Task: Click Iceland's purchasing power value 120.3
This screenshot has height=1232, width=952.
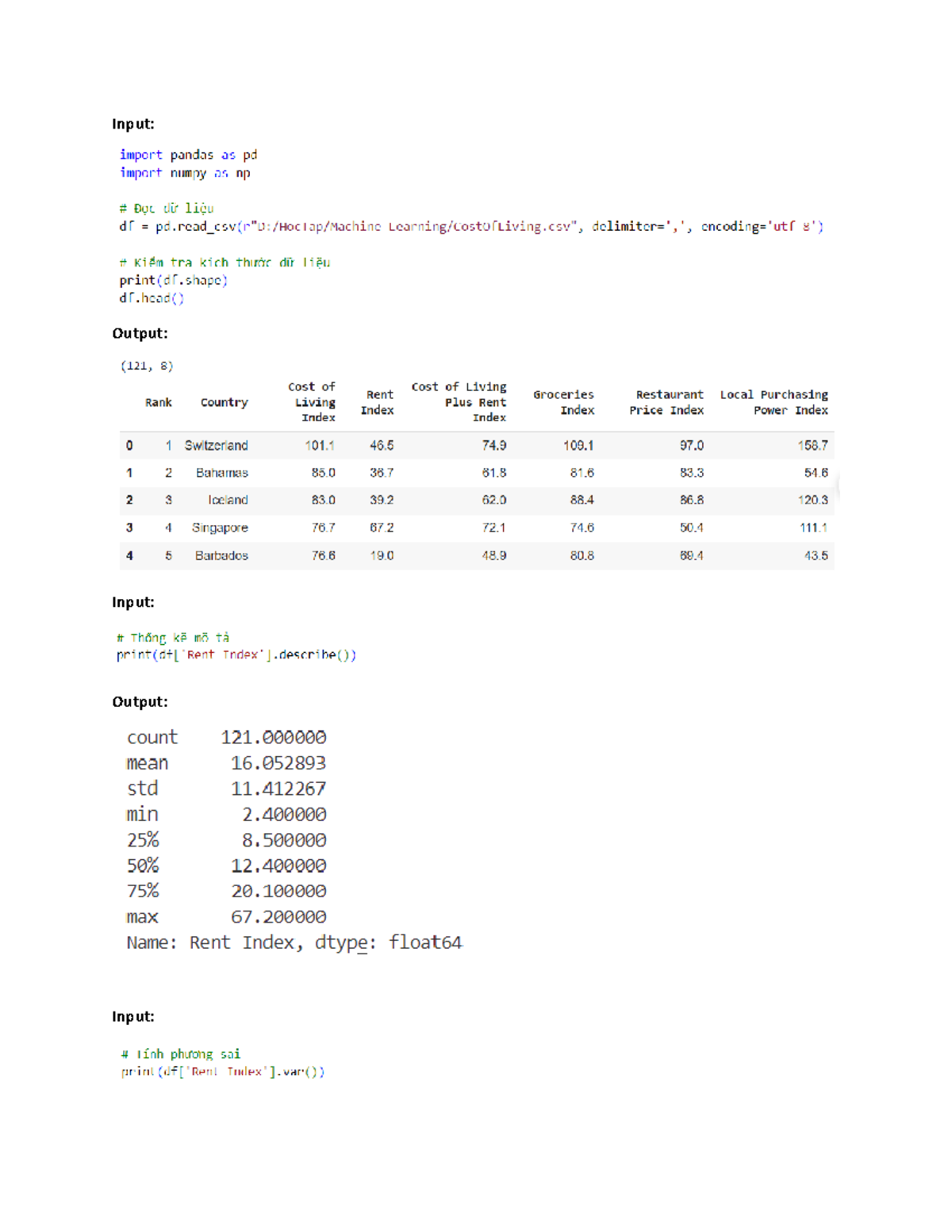Action: click(x=813, y=501)
